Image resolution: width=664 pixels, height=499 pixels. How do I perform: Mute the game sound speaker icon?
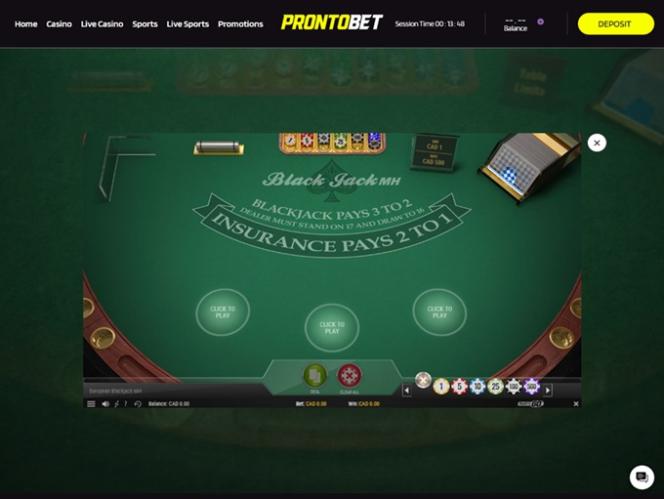pos(105,404)
